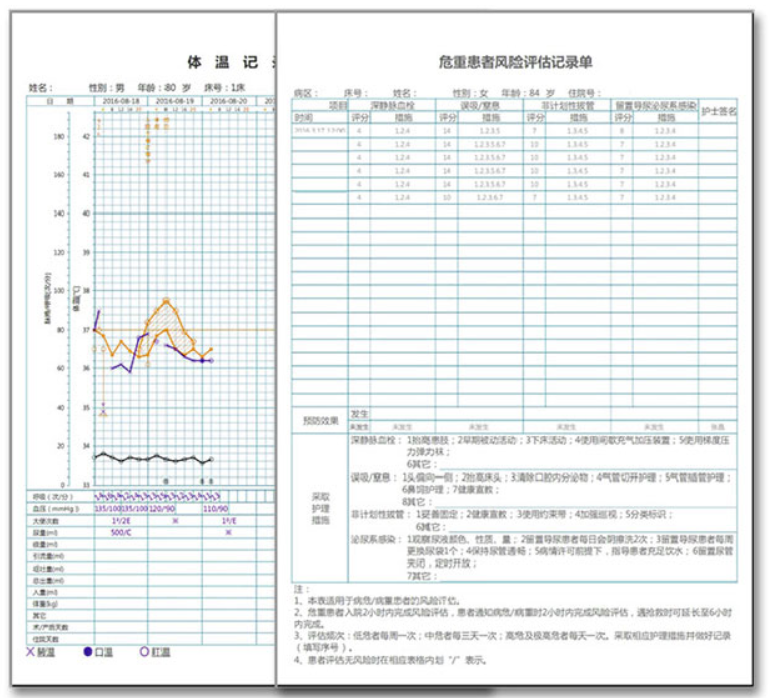The image size is (770, 698).
Task: Click 性别:女 on the risk assessment form
Action: [x=470, y=93]
